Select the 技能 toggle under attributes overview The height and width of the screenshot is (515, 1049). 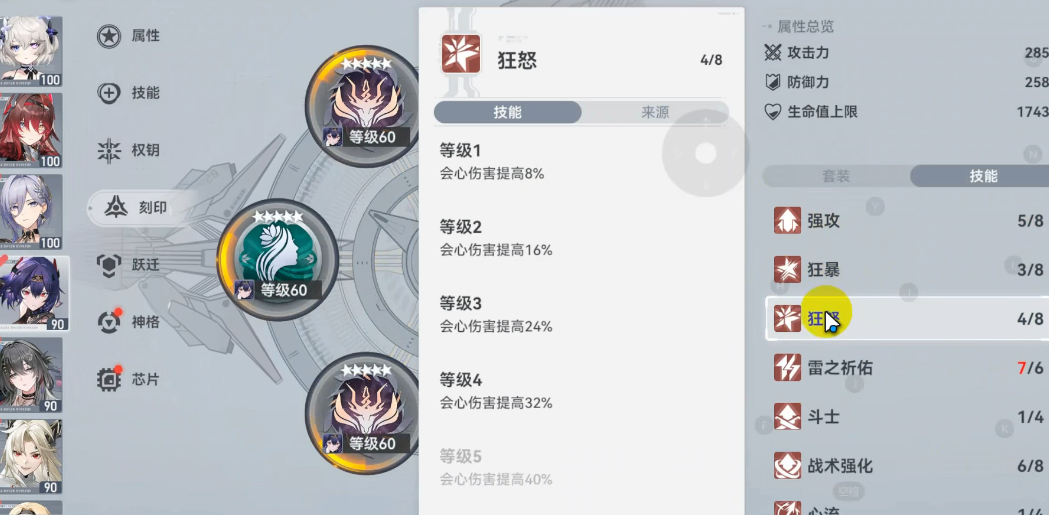point(982,176)
